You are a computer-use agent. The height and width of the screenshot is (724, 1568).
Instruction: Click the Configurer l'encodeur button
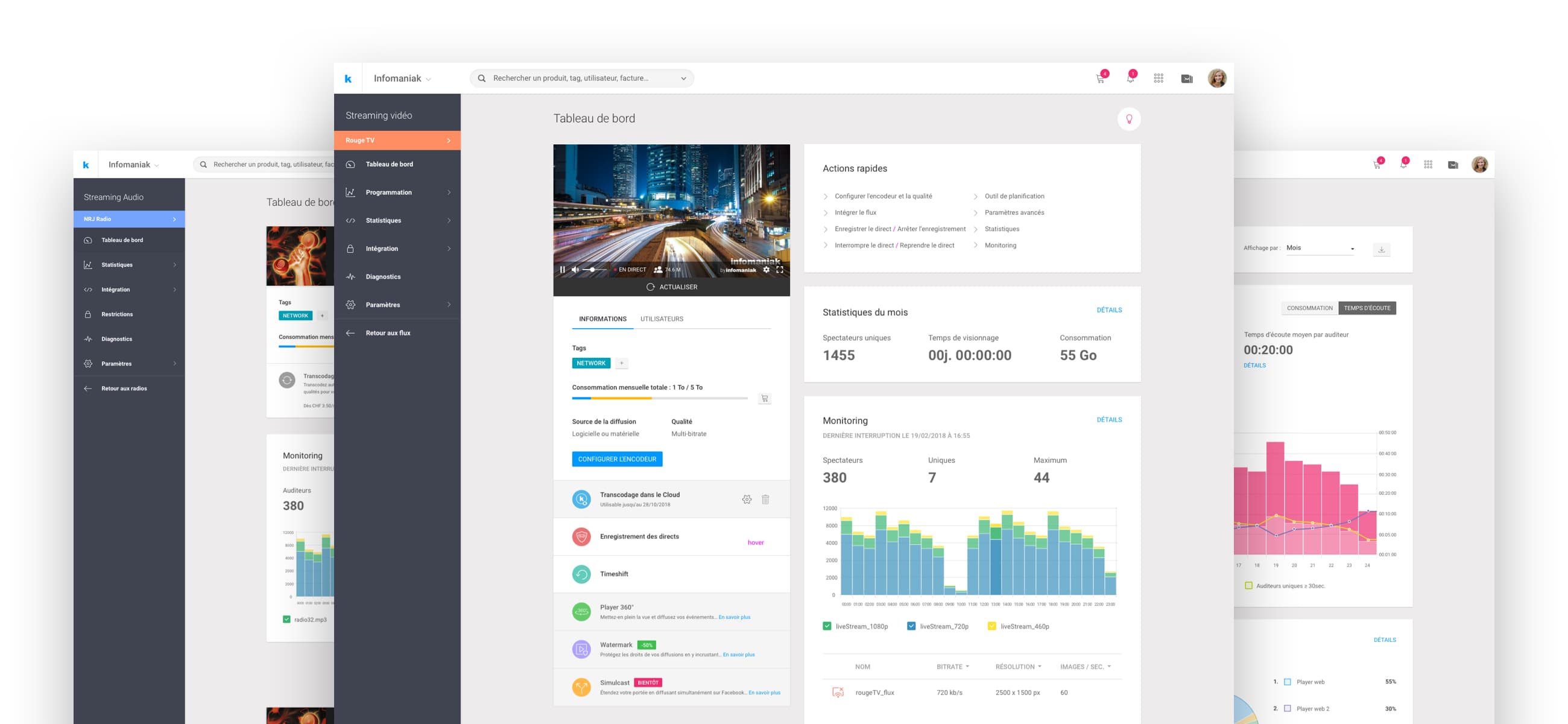click(x=616, y=459)
